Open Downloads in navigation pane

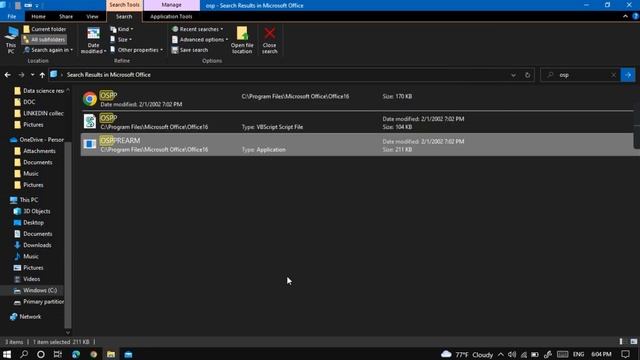[33, 245]
